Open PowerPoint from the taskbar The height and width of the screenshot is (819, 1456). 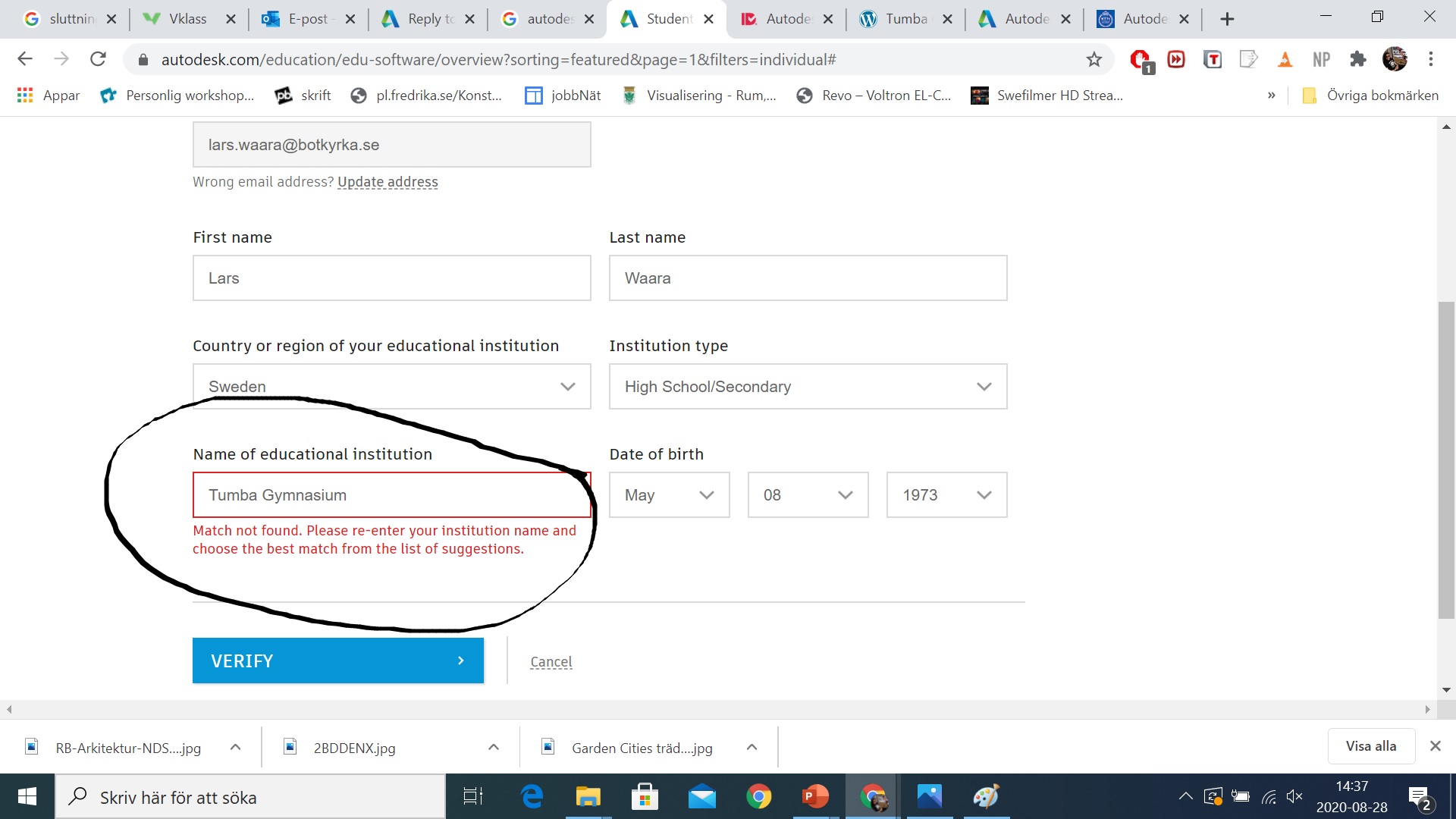[815, 796]
